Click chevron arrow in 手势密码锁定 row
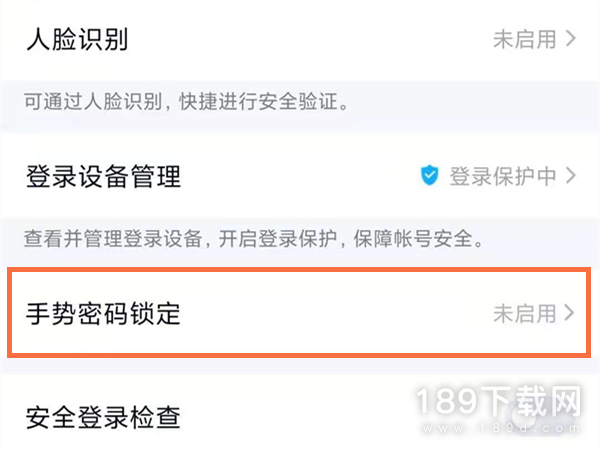 (x=569, y=313)
